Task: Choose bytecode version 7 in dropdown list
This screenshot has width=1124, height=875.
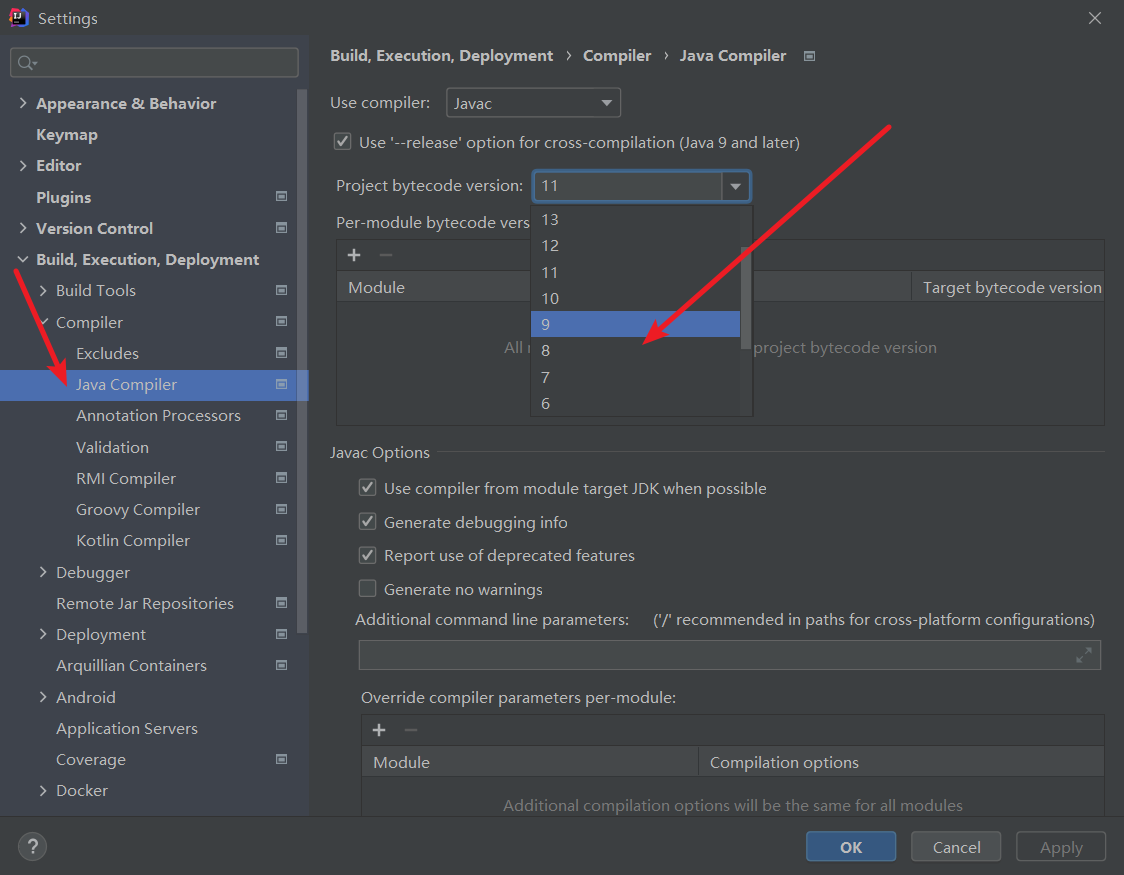Action: pos(635,377)
